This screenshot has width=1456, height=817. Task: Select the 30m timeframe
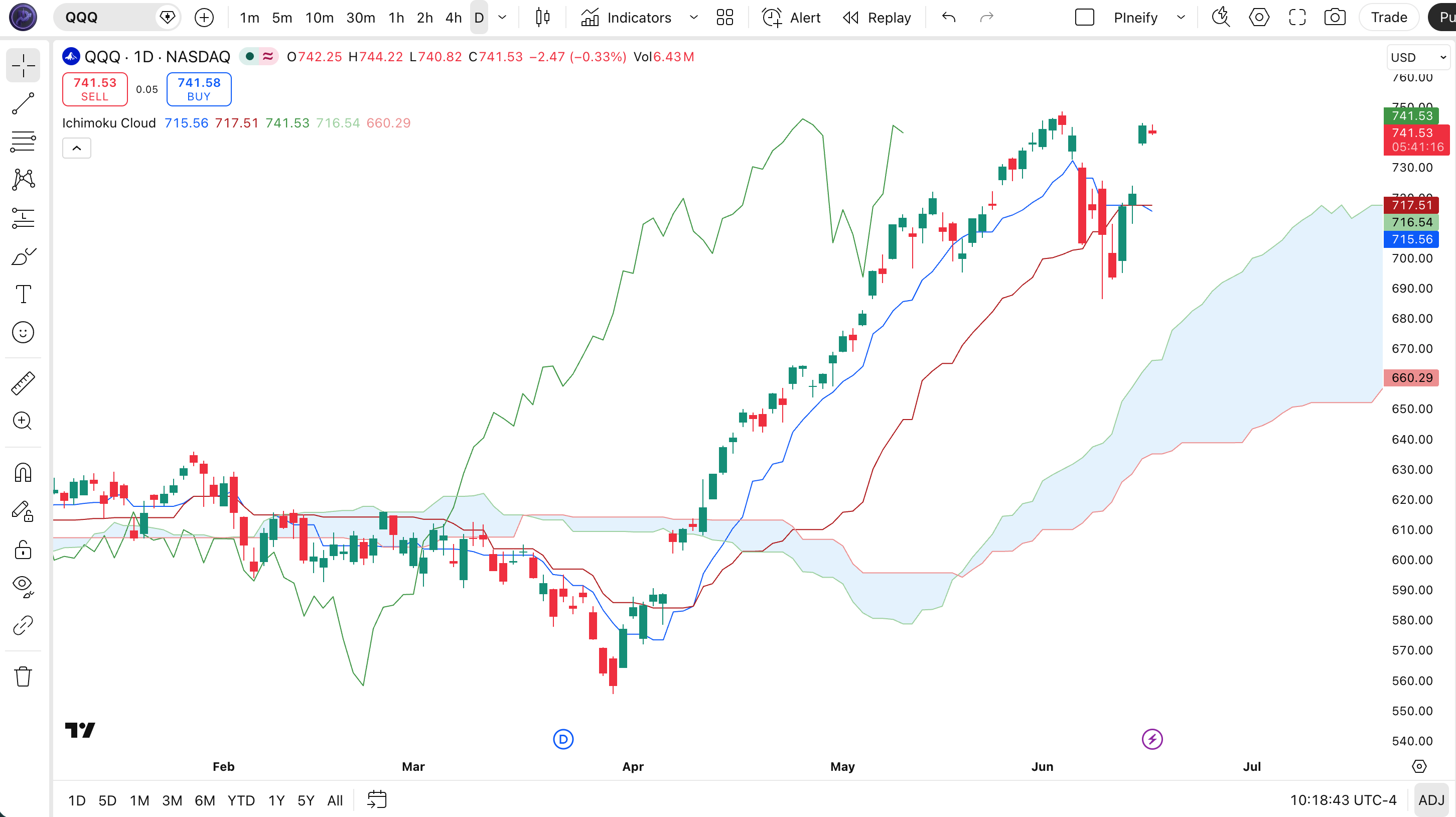pyautogui.click(x=361, y=18)
